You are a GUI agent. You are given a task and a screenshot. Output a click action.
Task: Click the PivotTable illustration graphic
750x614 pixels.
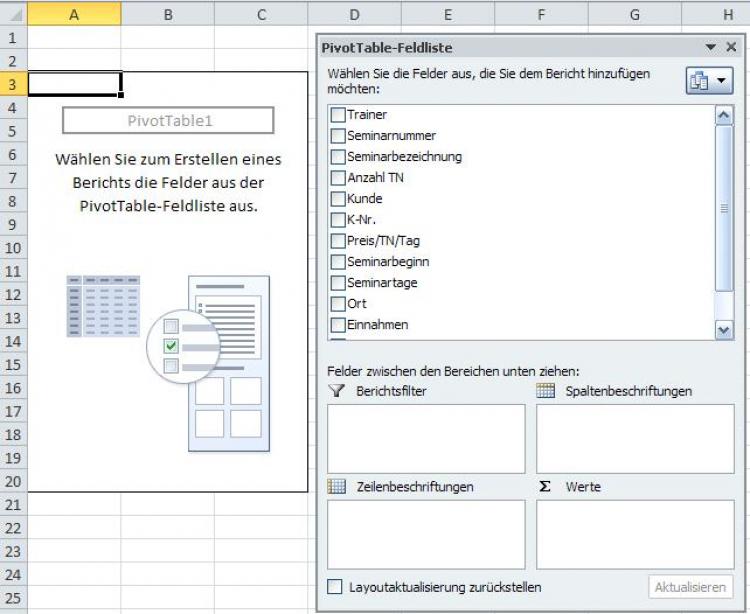[167, 362]
